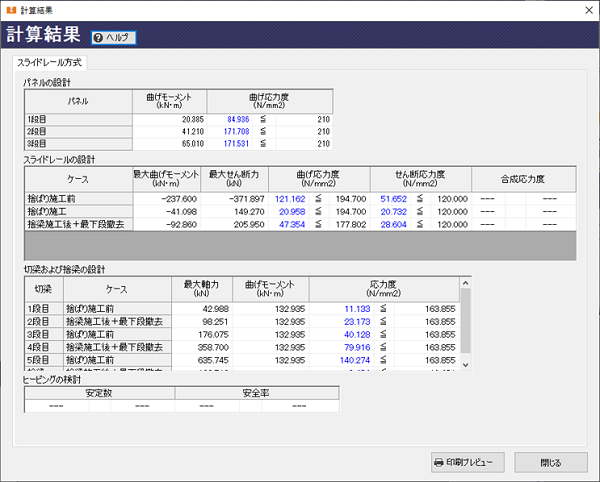The width and height of the screenshot is (600, 482).
Task: Click the 安全率 header in heaving table
Action: (x=257, y=393)
